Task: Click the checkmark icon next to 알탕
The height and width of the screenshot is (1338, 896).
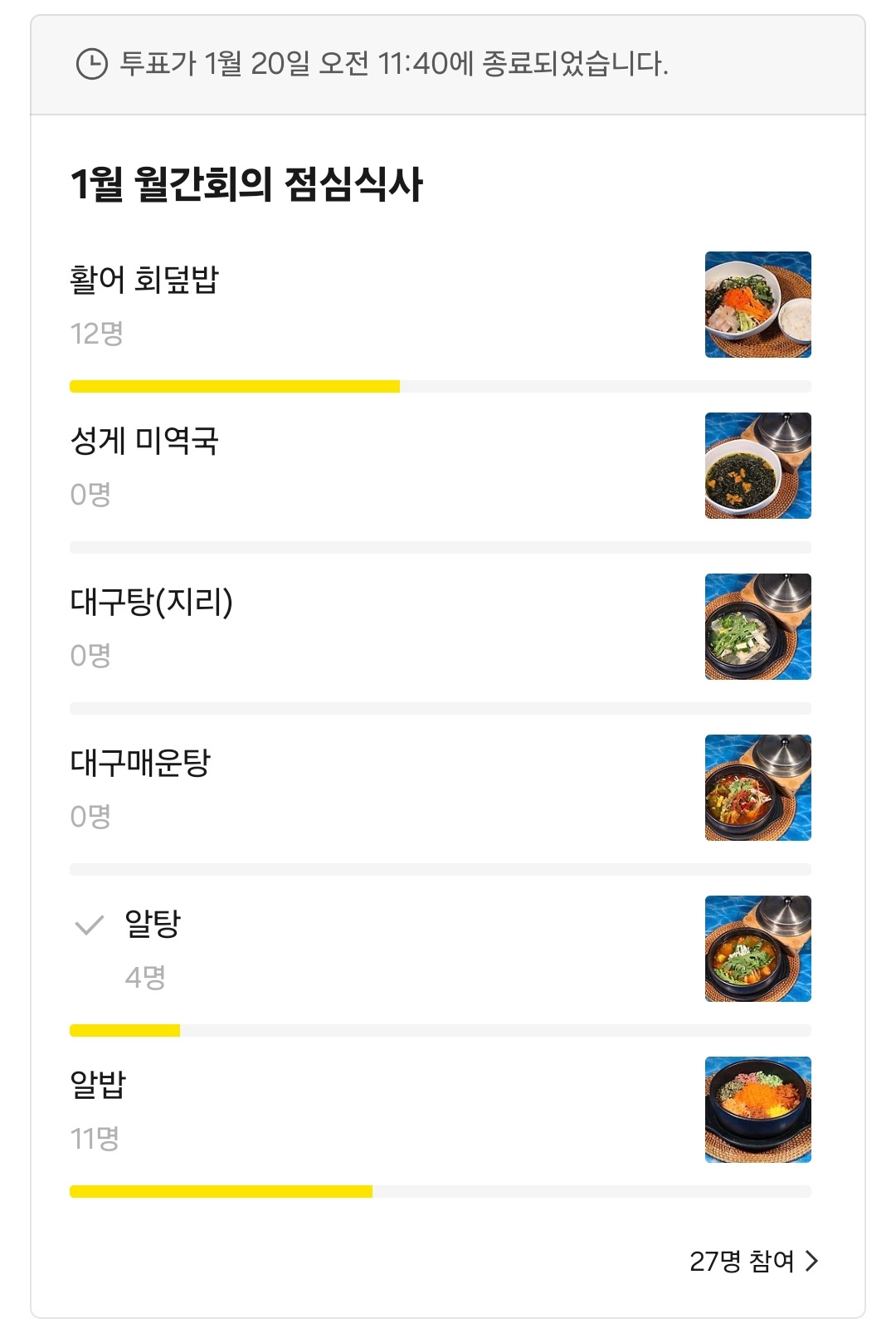Action: coord(90,924)
